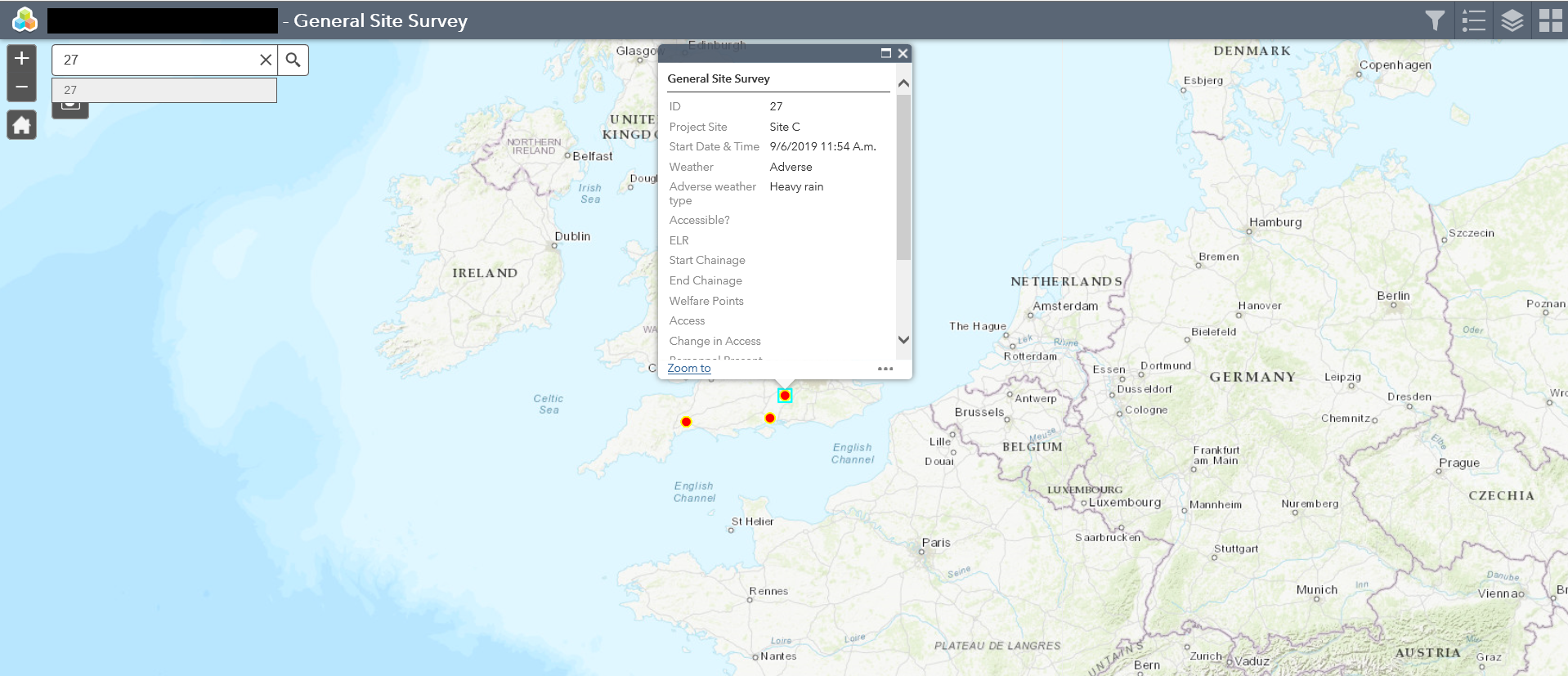Clear the search box text
The image size is (1568, 676).
(266, 60)
